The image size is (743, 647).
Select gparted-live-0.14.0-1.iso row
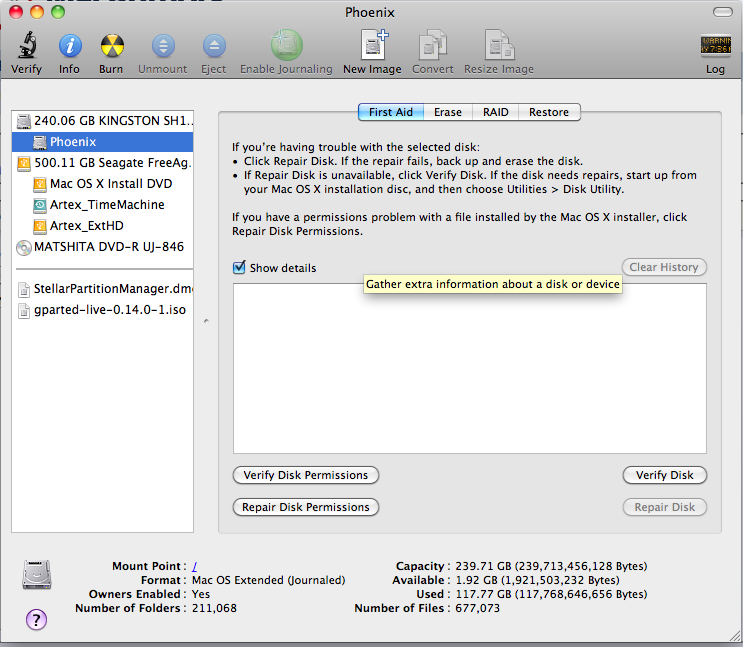click(102, 310)
